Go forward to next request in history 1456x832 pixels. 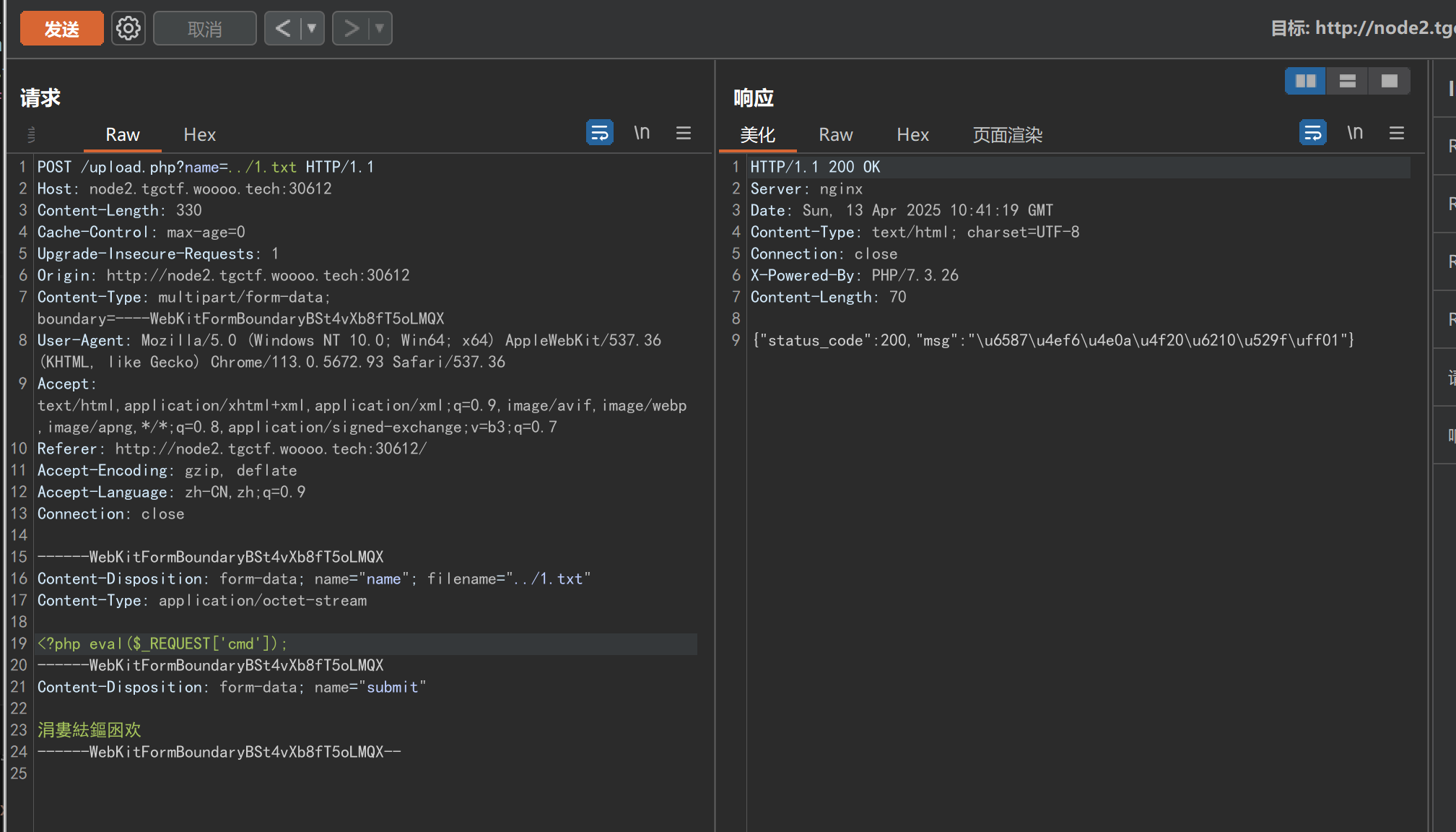352,29
